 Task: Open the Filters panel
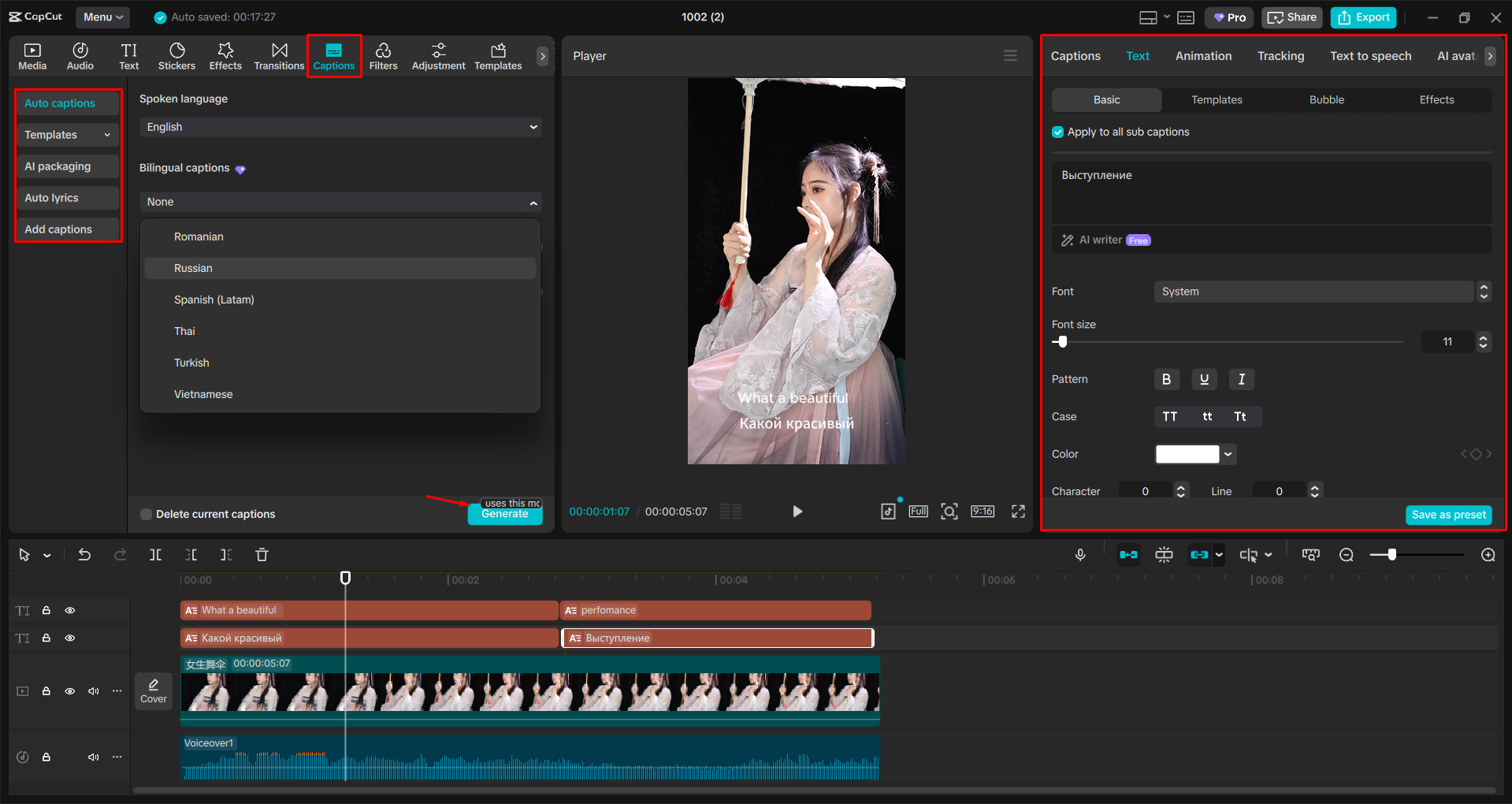point(384,55)
